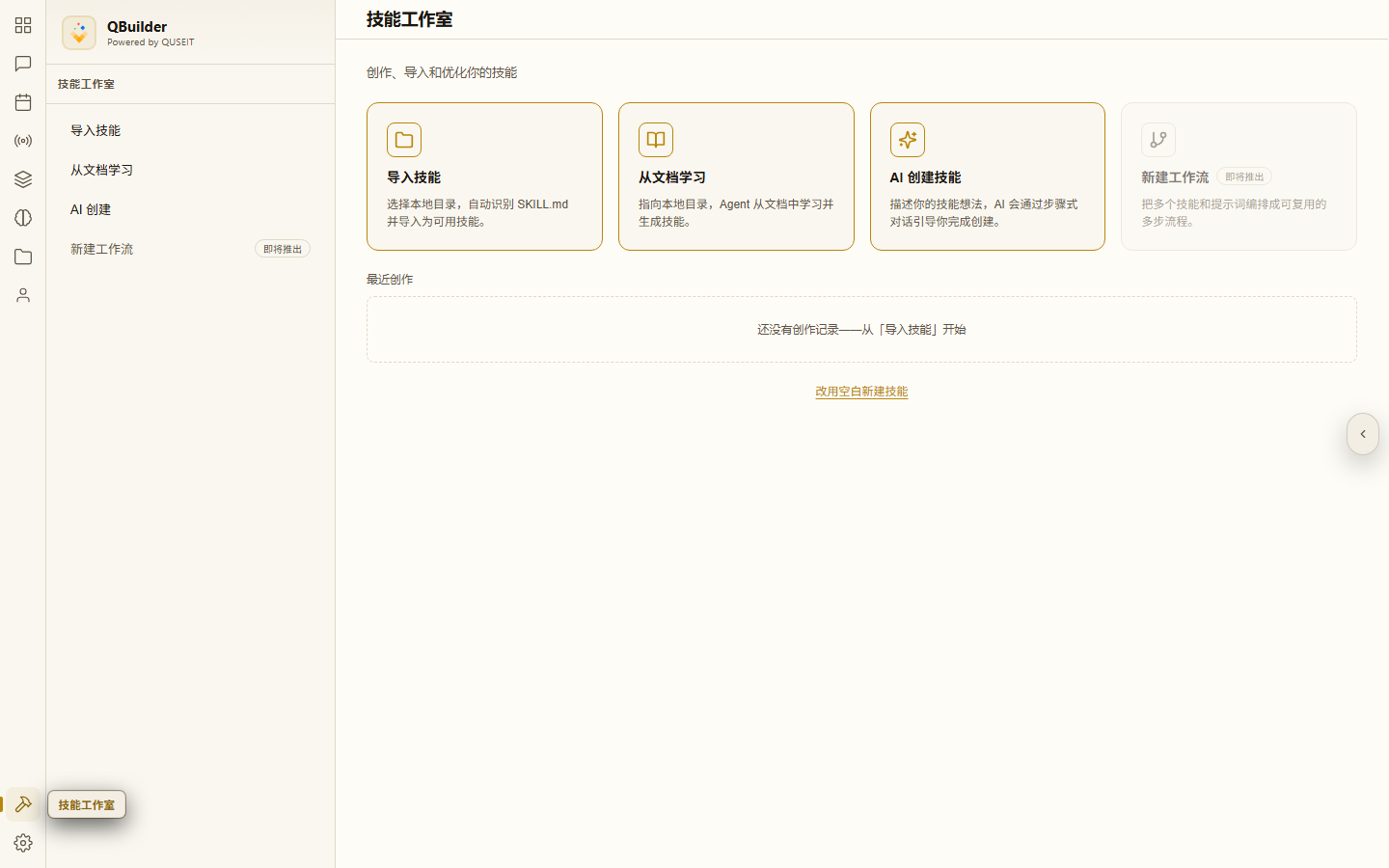Click the branch icon on the 新建工作流 card
The image size is (1389, 868).
point(1158,140)
